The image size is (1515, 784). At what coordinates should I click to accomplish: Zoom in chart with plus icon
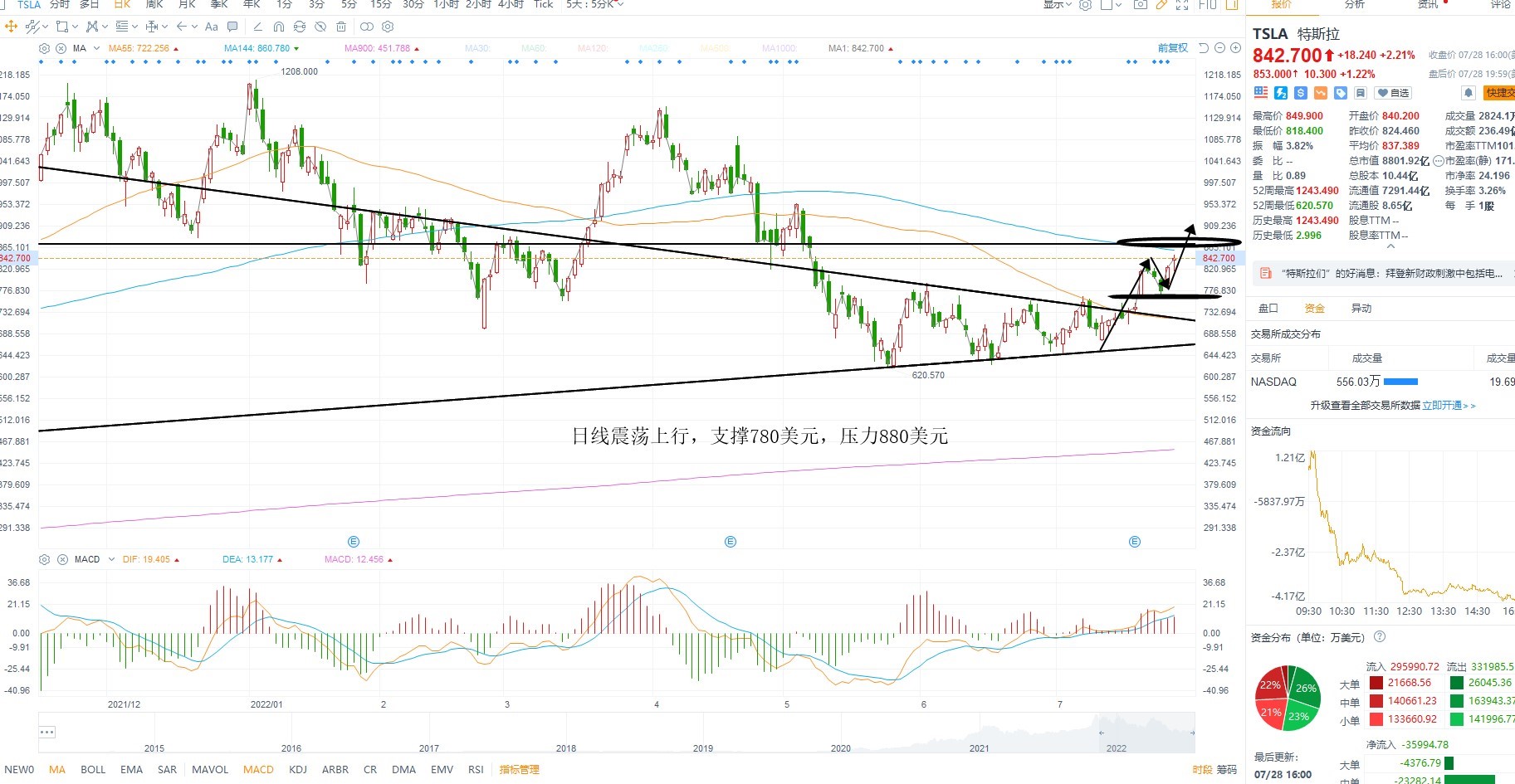[1235, 48]
